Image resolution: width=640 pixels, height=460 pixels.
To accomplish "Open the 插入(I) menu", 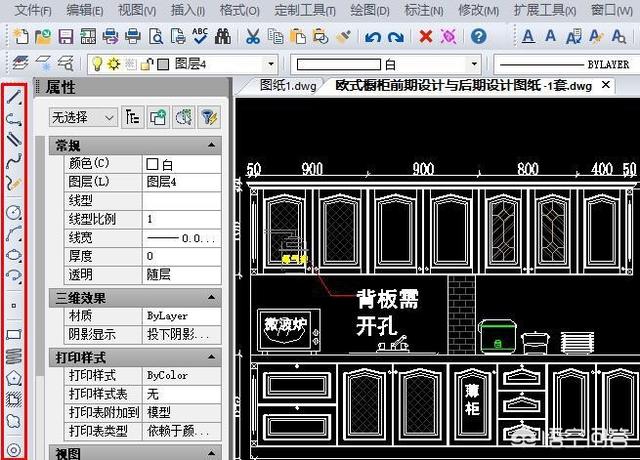I will [188, 10].
